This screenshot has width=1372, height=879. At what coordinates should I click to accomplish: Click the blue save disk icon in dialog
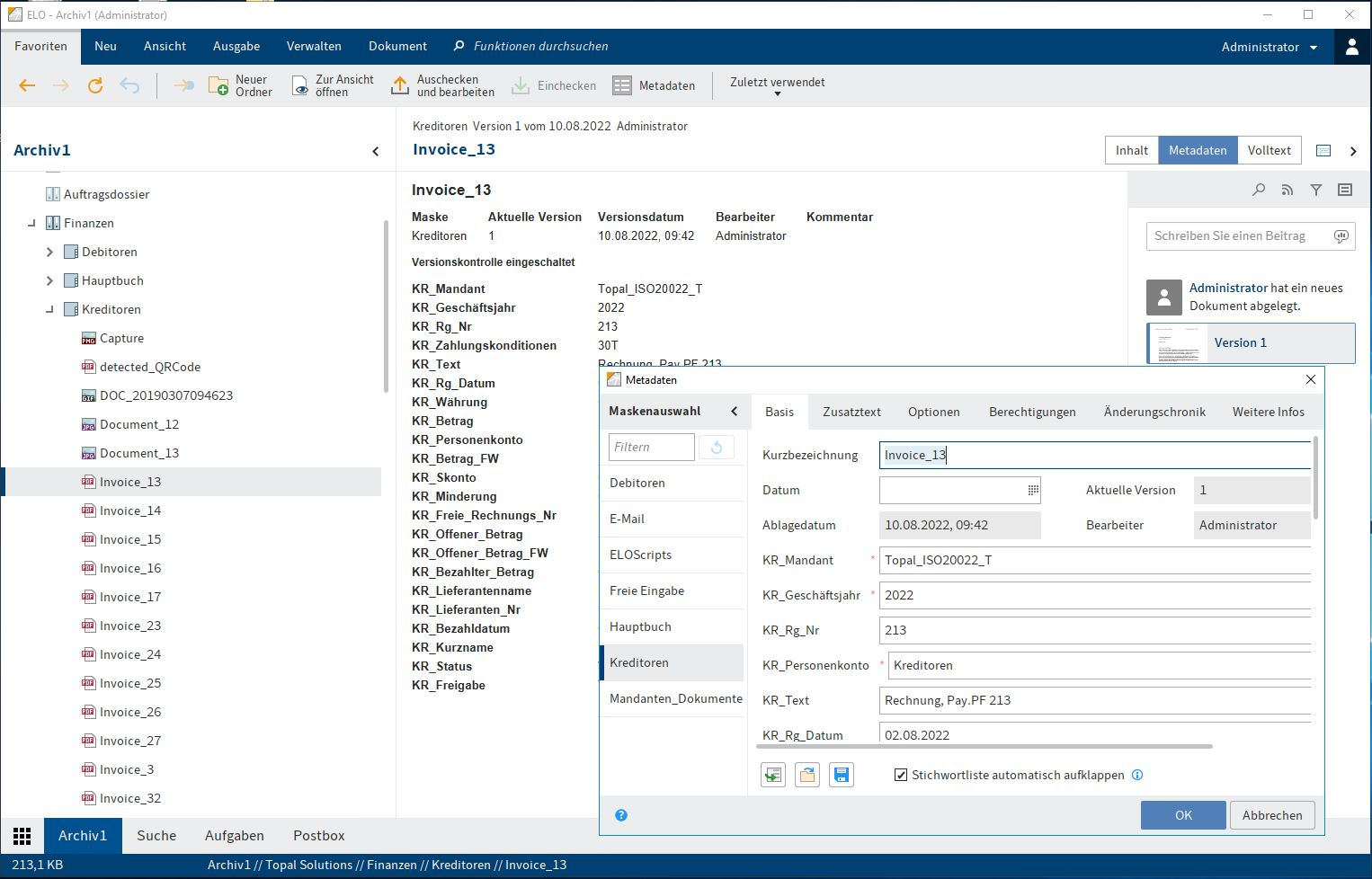coord(842,775)
